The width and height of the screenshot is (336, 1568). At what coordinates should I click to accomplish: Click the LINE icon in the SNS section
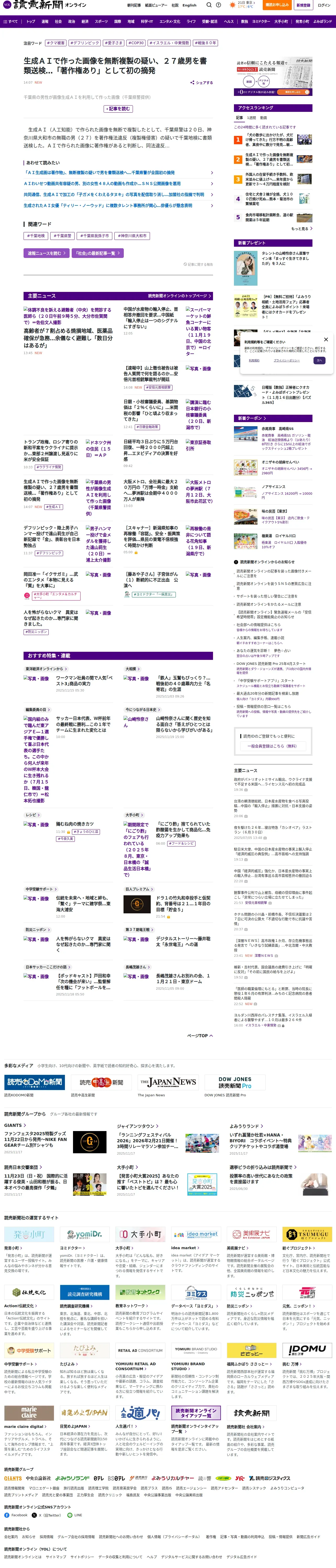click(70, 1515)
